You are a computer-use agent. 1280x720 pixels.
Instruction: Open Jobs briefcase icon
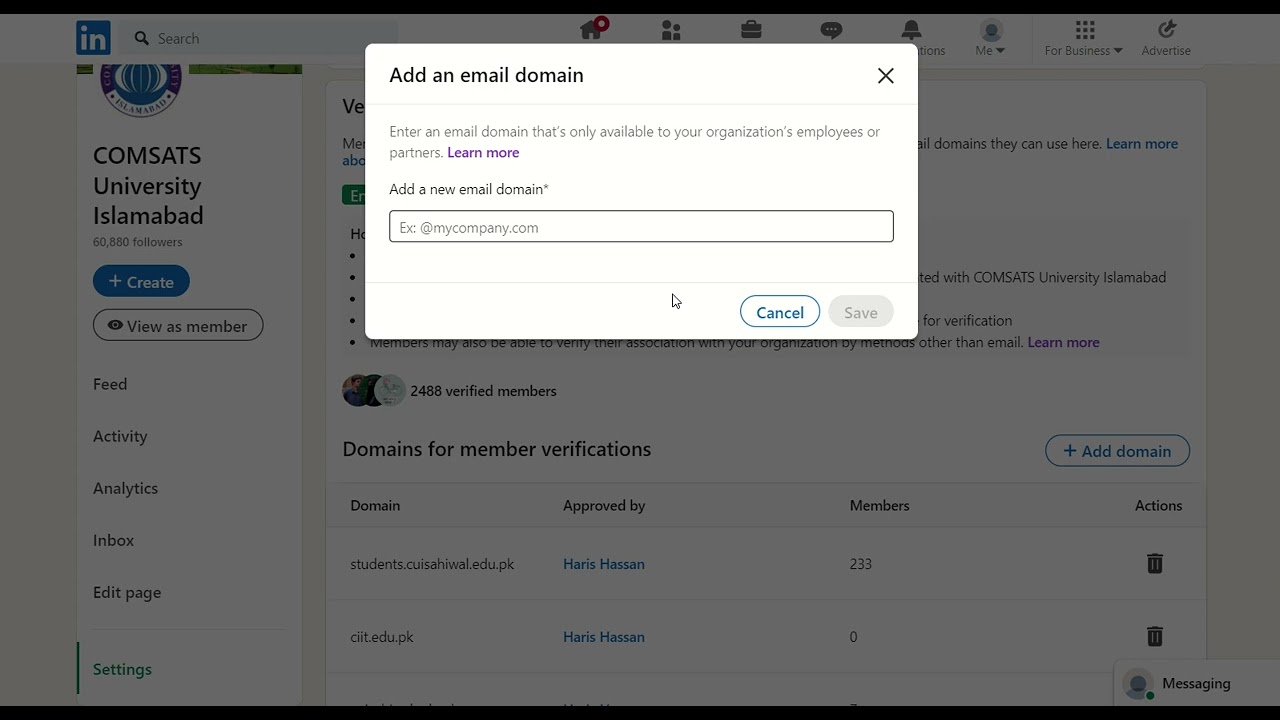pyautogui.click(x=751, y=30)
